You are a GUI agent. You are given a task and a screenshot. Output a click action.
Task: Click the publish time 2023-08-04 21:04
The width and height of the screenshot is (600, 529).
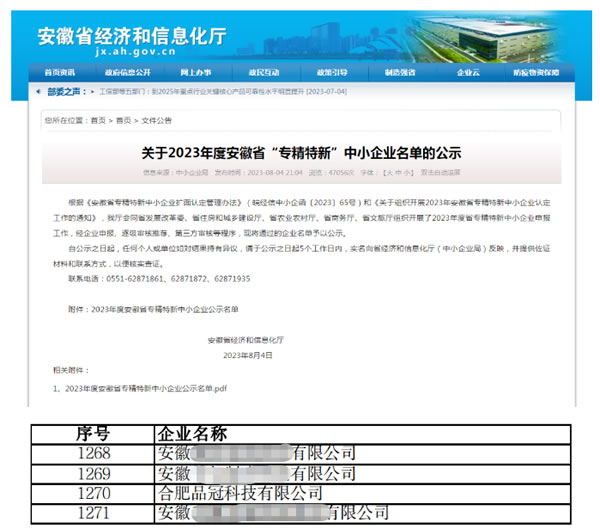258,173
